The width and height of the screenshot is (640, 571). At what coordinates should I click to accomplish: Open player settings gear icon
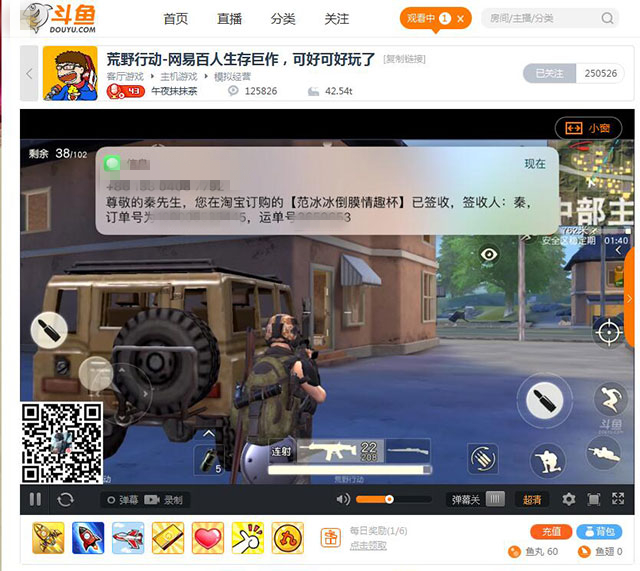click(x=569, y=499)
